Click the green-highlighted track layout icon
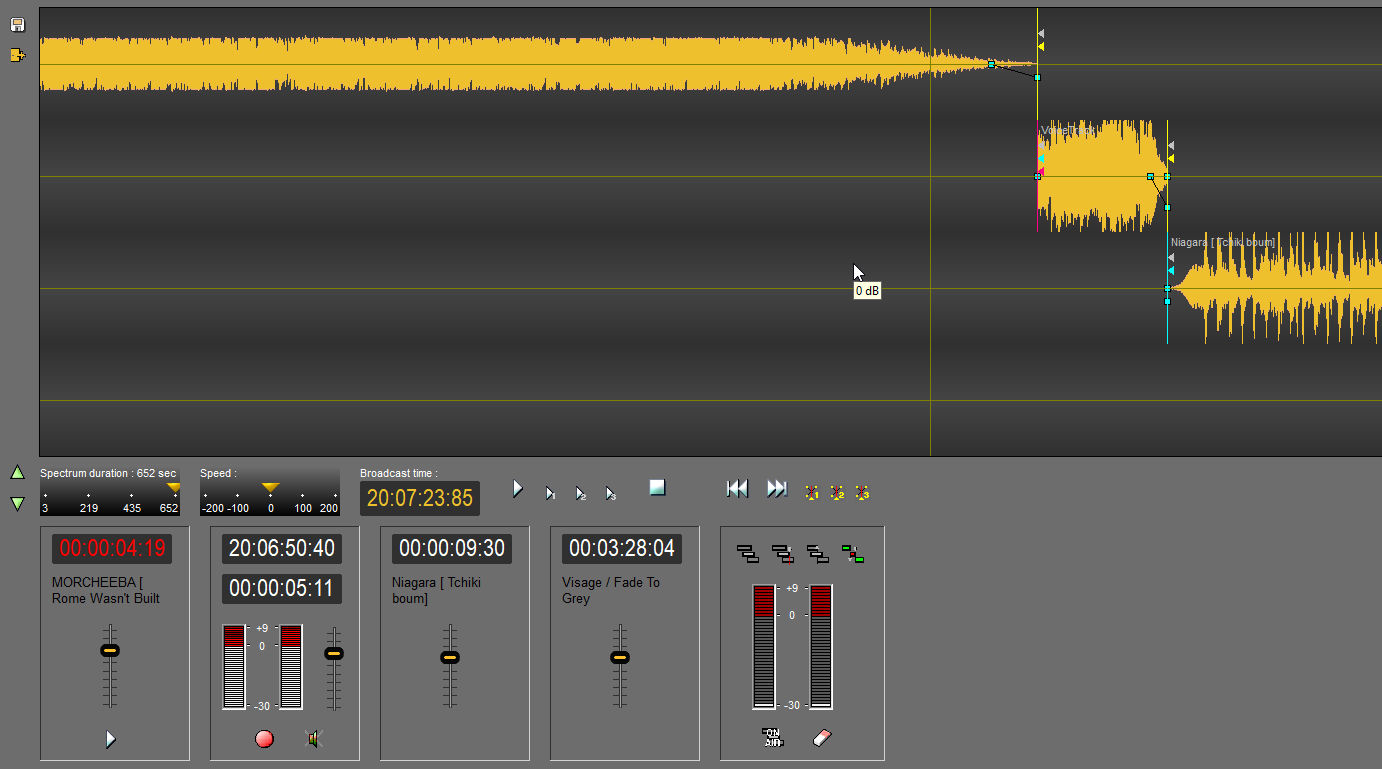 pos(853,553)
